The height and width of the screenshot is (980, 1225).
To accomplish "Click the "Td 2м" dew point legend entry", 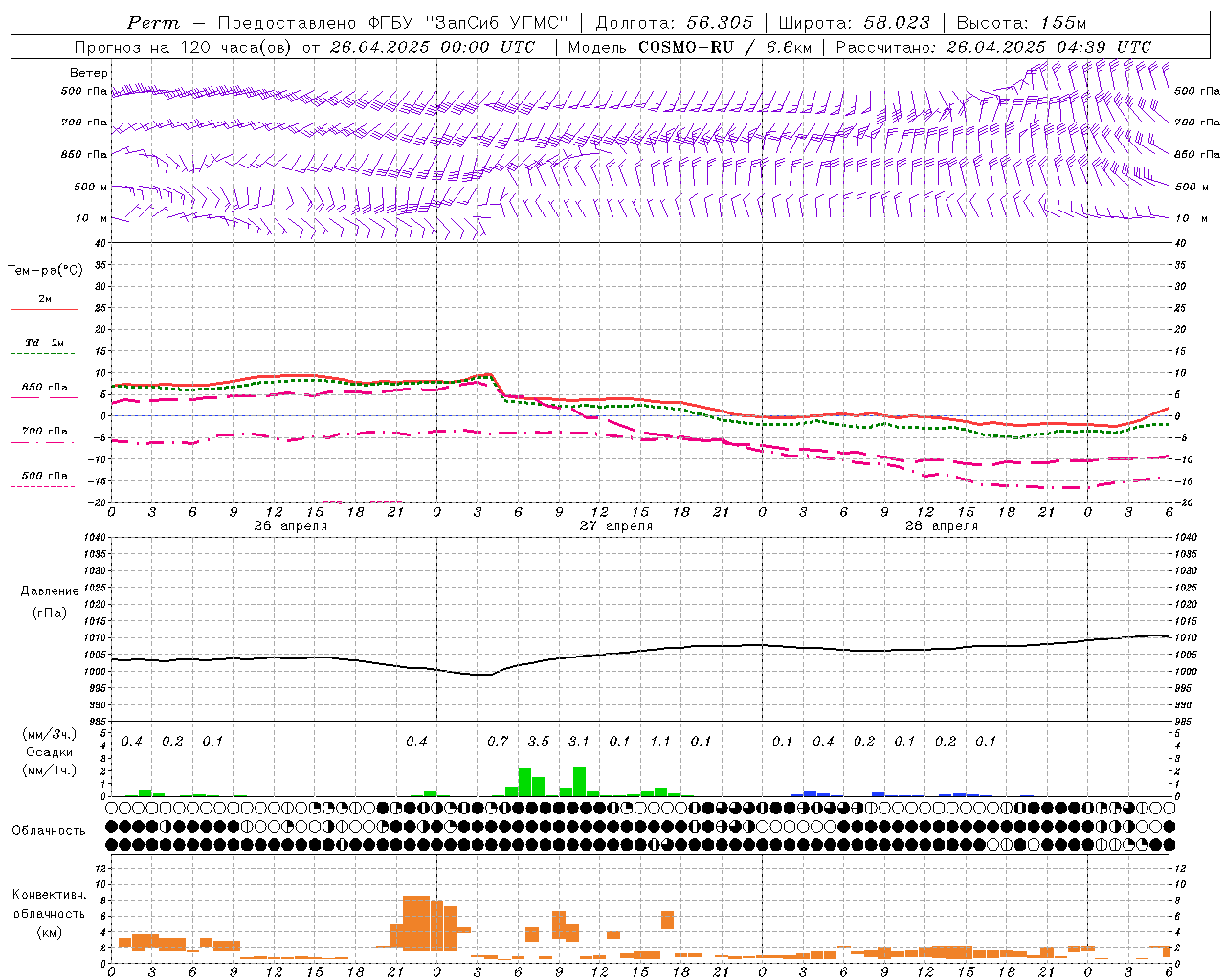I will tap(45, 343).
